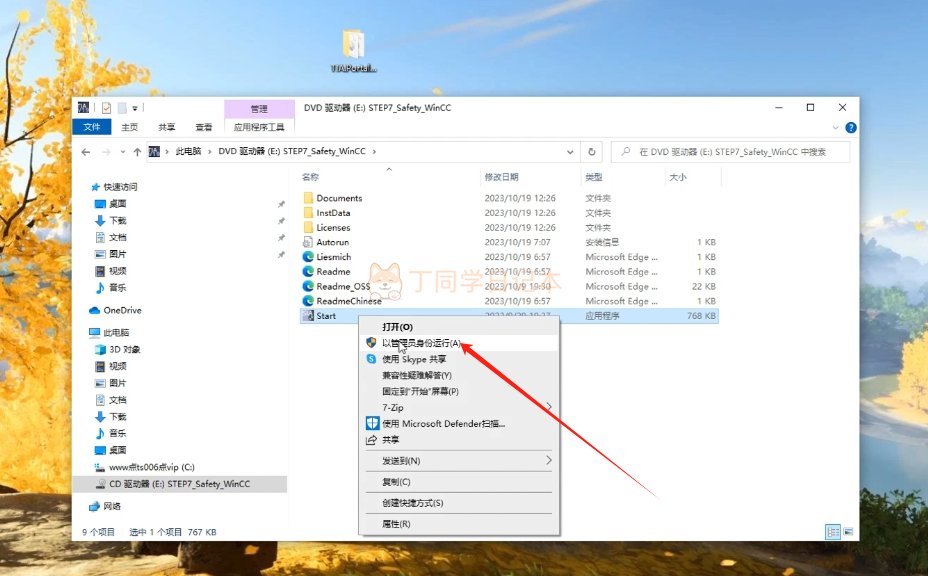Choose 共享 in the context menu
The image size is (928, 576).
tap(459, 440)
